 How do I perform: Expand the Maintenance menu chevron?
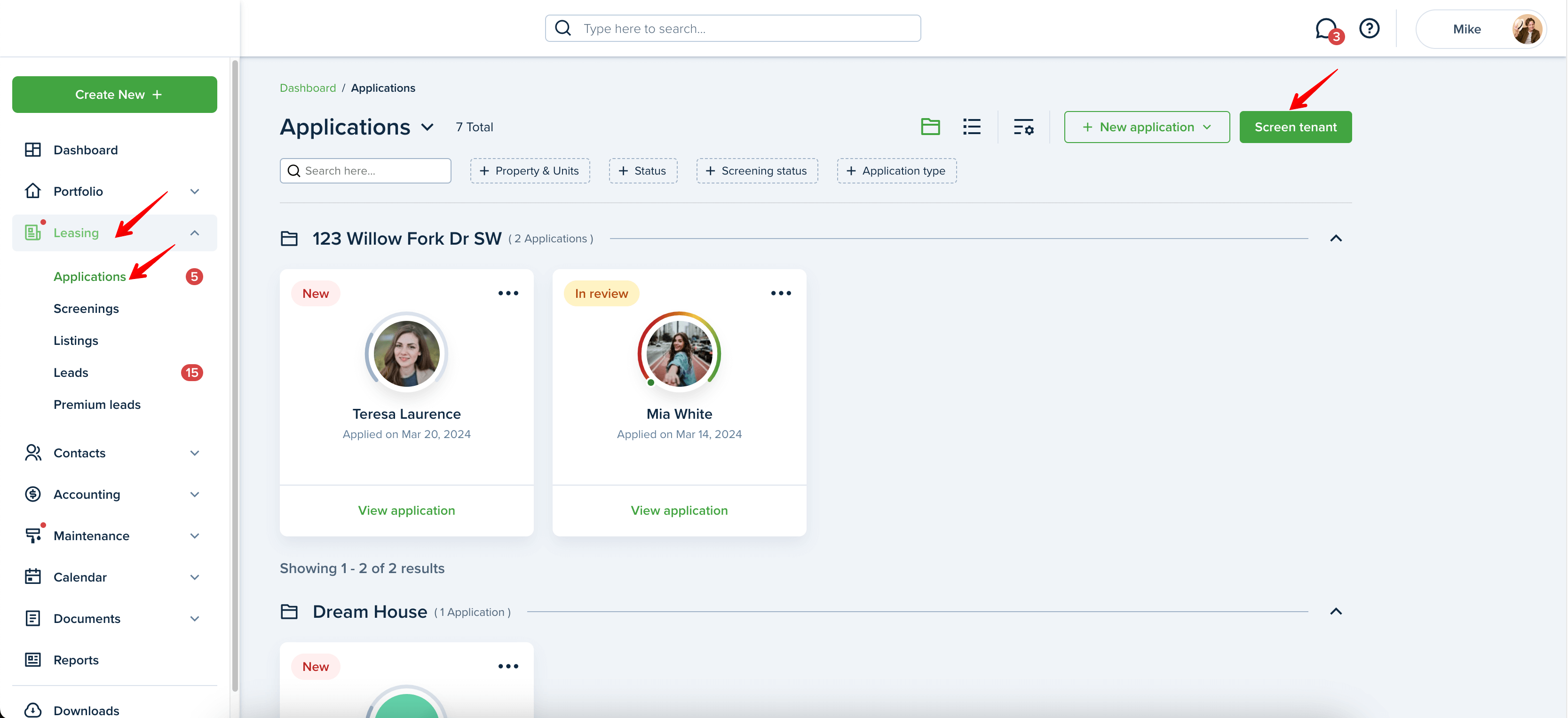click(195, 536)
